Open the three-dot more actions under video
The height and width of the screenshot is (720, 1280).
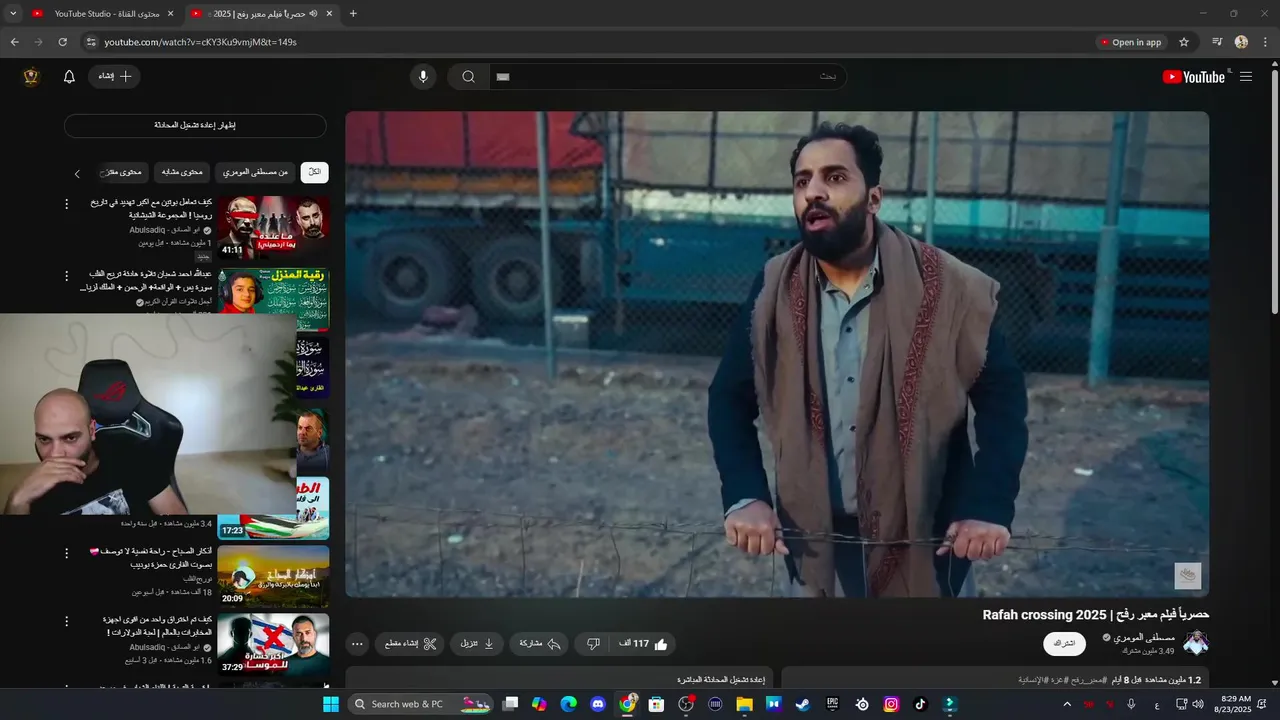tap(357, 644)
